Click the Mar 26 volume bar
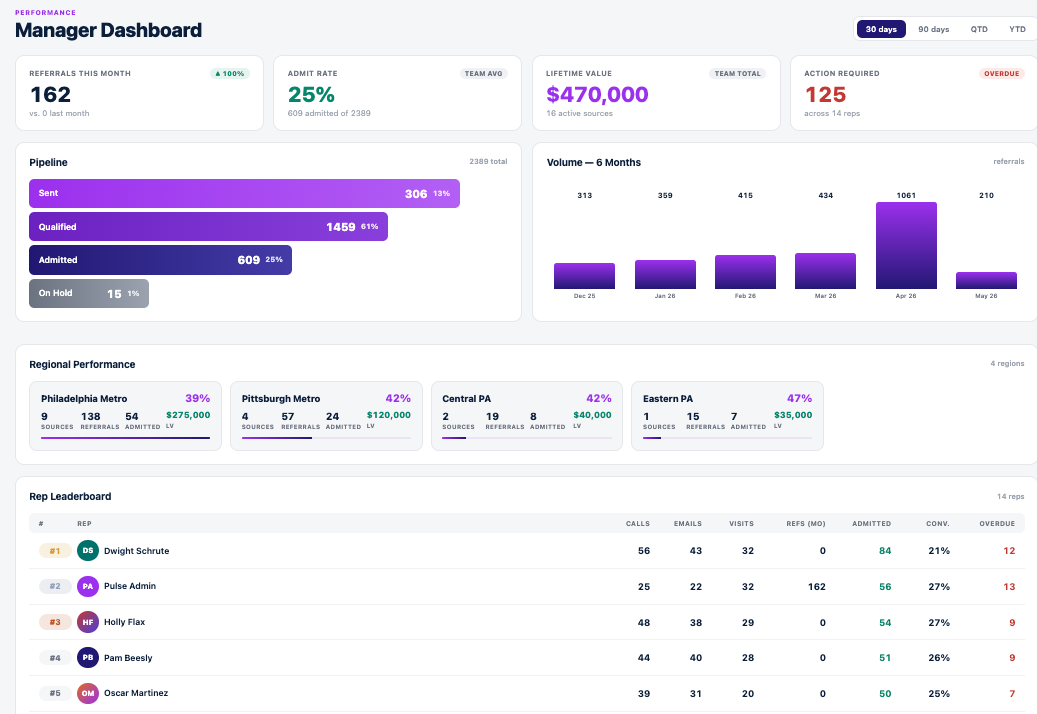 825,271
